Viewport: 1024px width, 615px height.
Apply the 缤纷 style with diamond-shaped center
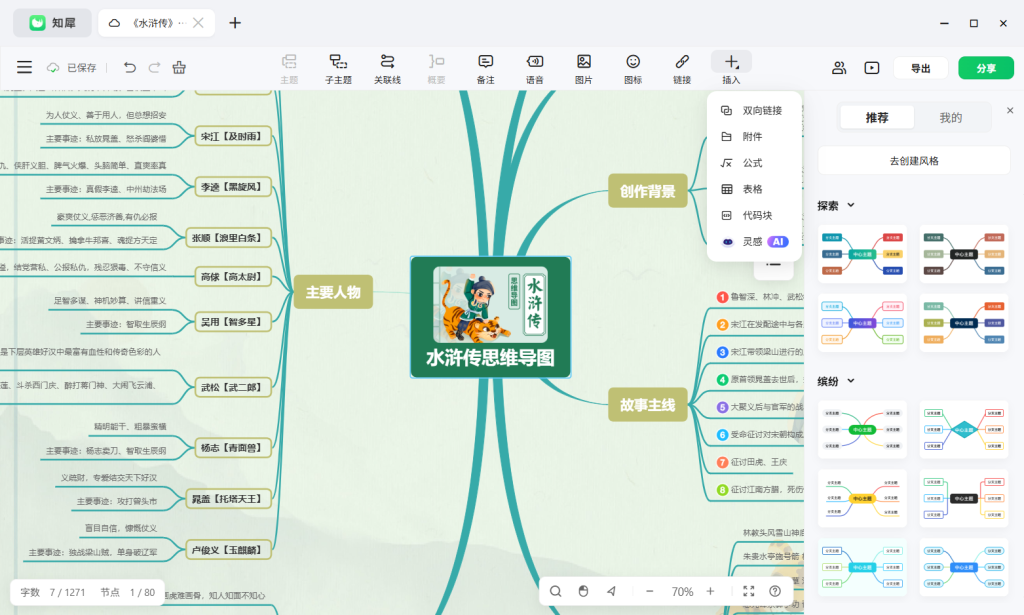tap(964, 430)
